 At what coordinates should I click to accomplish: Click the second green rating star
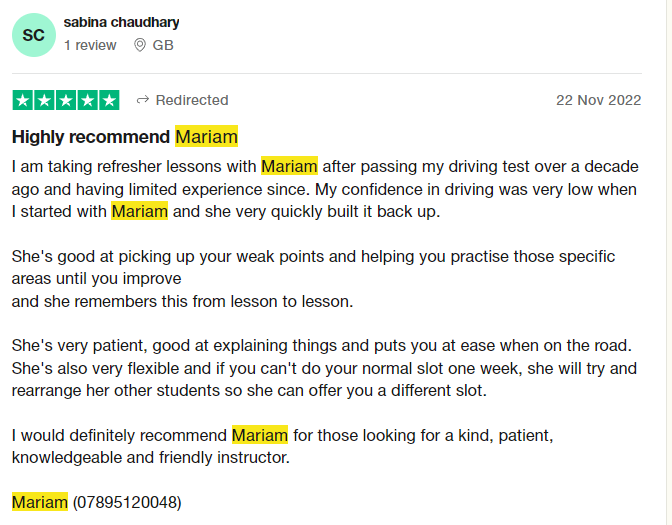[x=45, y=100]
